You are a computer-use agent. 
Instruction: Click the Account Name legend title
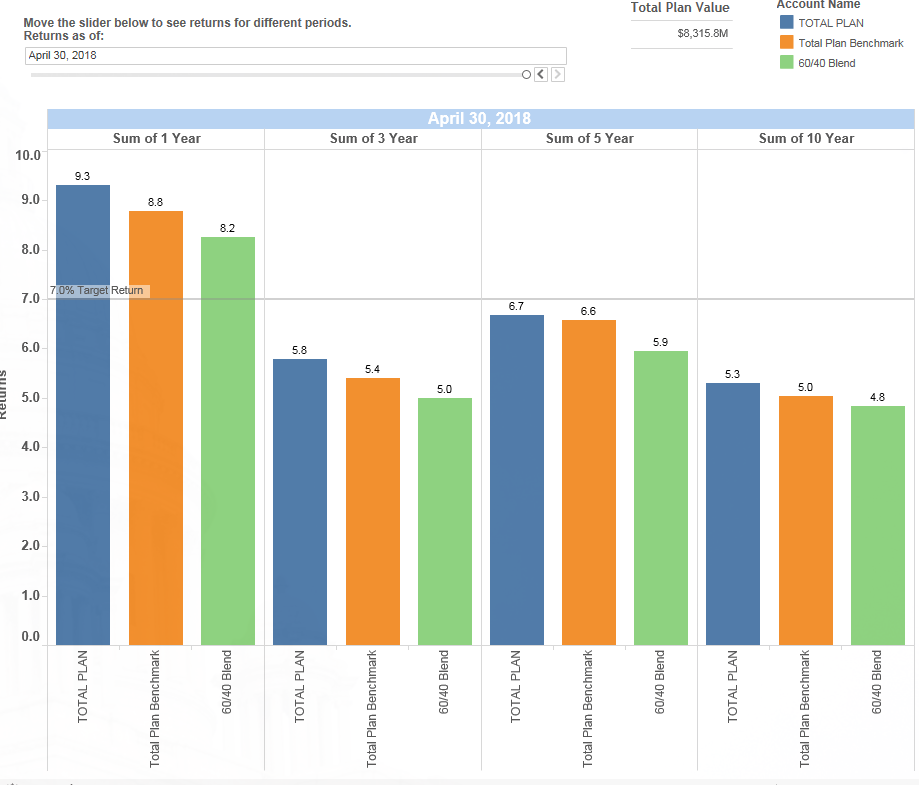(819, 5)
